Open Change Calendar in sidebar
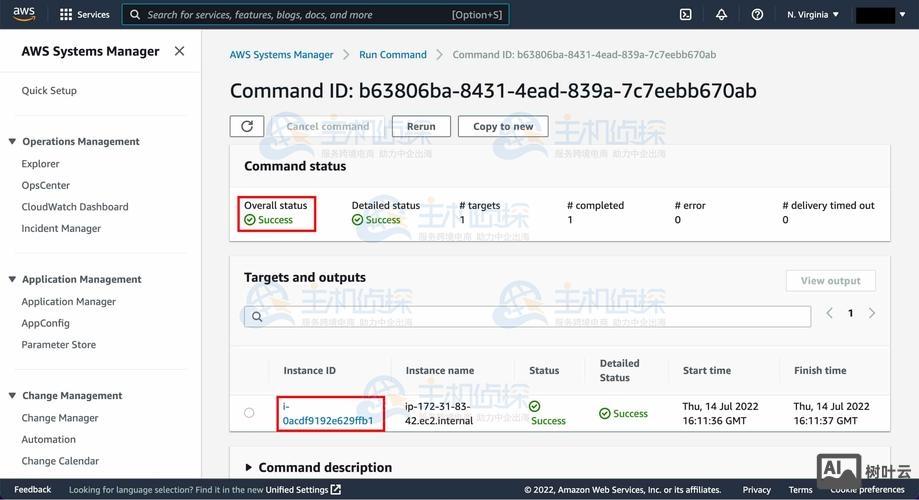 click(60, 461)
